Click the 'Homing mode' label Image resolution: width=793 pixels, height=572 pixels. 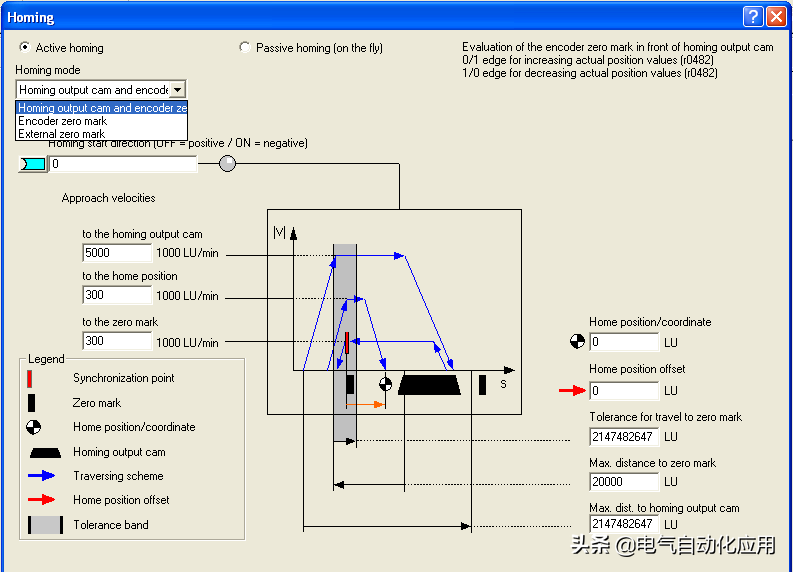(48, 70)
